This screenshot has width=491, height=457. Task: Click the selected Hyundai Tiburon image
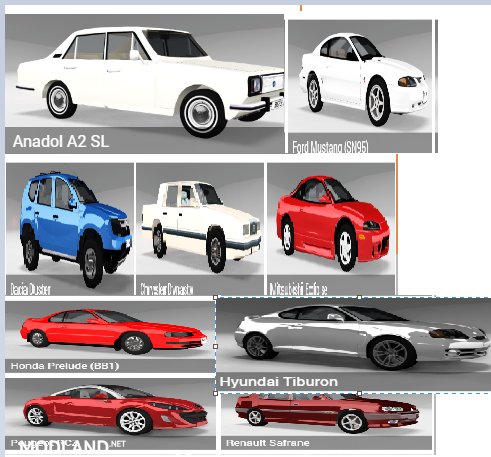(x=353, y=345)
